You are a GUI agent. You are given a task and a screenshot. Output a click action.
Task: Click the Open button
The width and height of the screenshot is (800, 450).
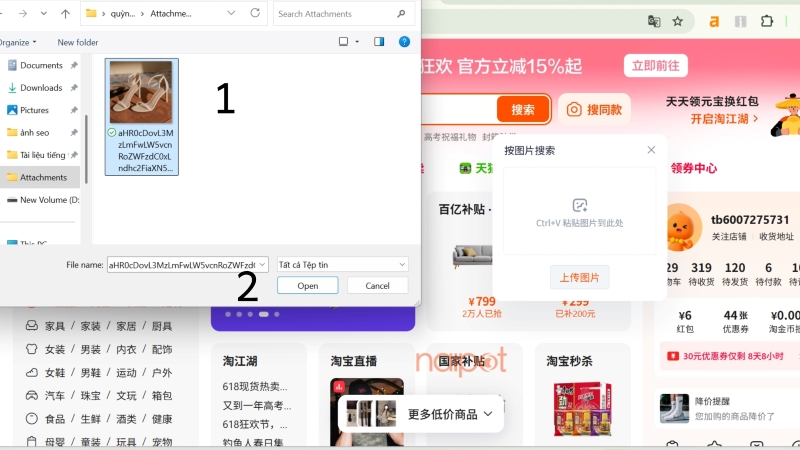(x=307, y=285)
